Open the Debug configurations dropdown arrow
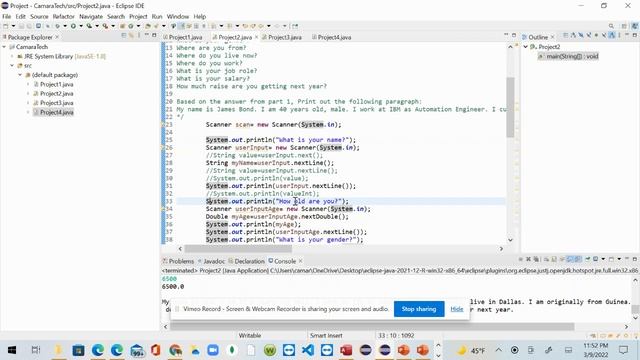The height and width of the screenshot is (360, 640). [65, 26]
